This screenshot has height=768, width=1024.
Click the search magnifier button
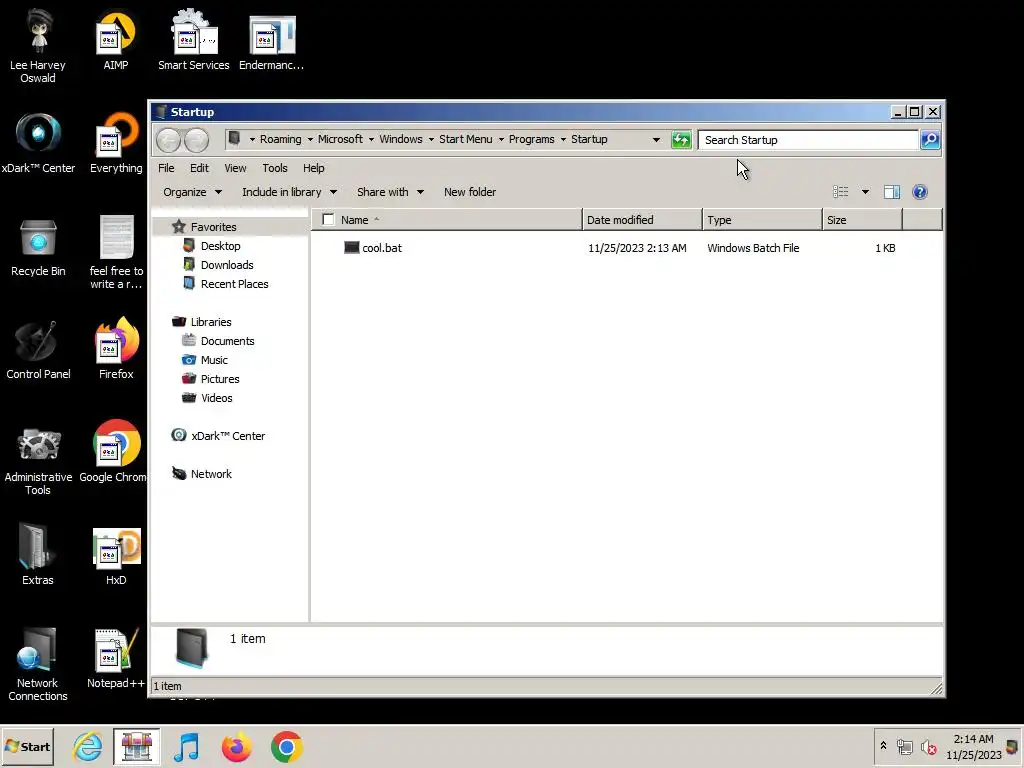(930, 140)
